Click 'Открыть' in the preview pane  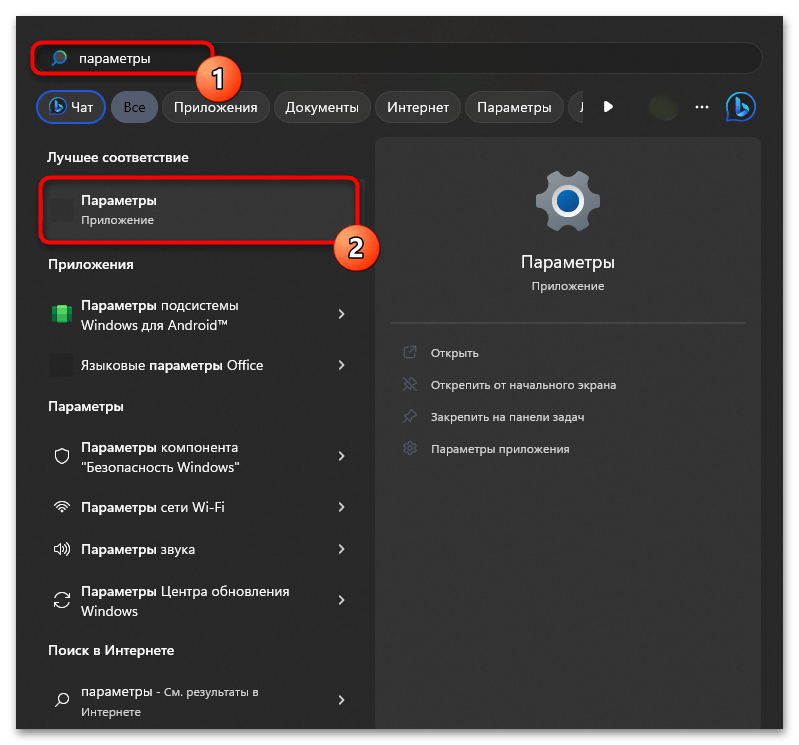click(x=454, y=353)
